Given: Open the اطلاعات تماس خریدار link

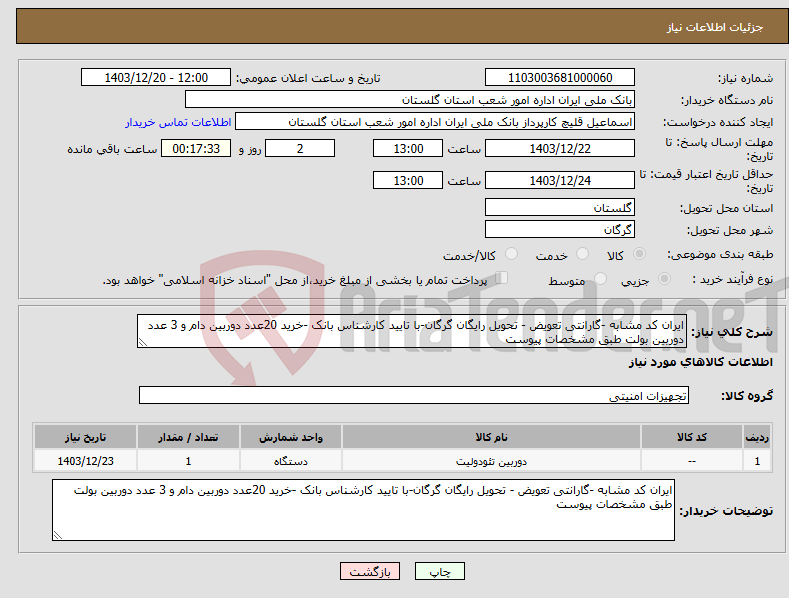Looking at the screenshot, I should pos(178,122).
